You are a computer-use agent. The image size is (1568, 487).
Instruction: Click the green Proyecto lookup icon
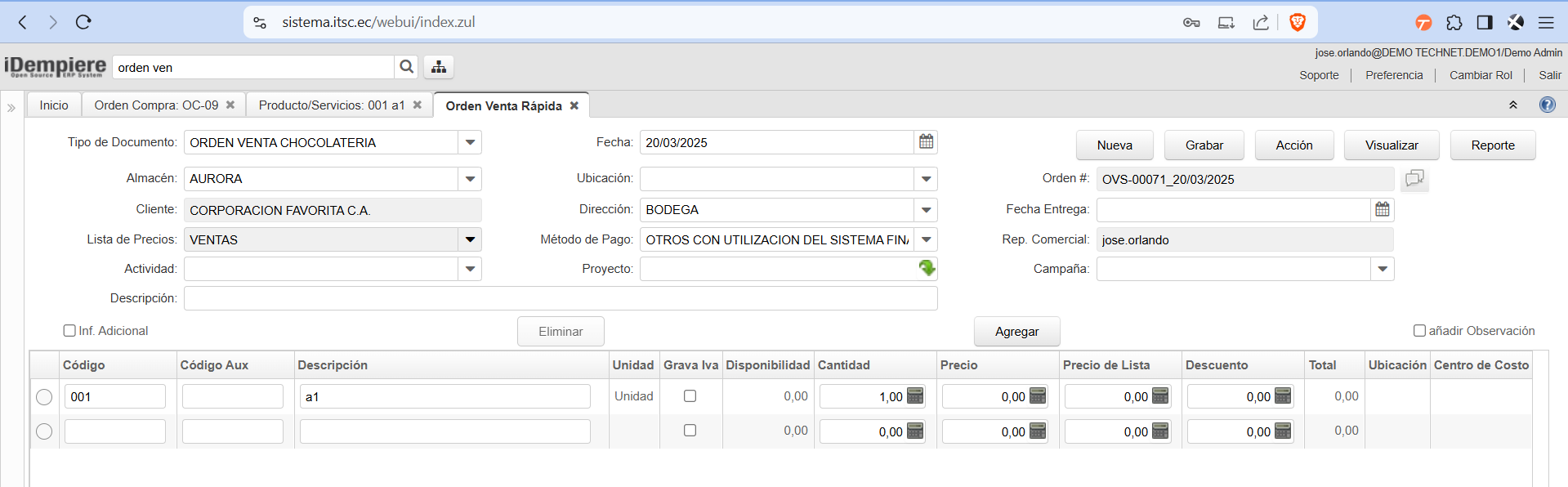(927, 268)
